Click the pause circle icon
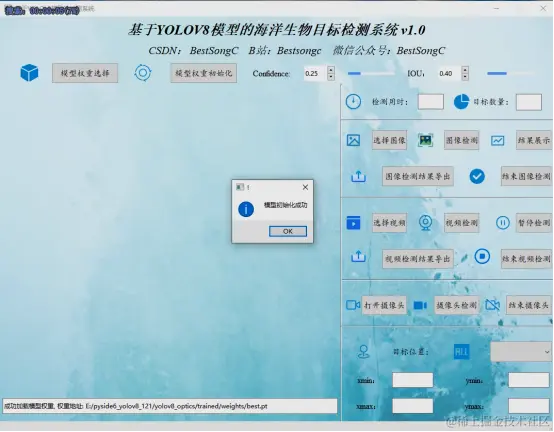Viewport: 554px width, 432px height. coord(503,223)
